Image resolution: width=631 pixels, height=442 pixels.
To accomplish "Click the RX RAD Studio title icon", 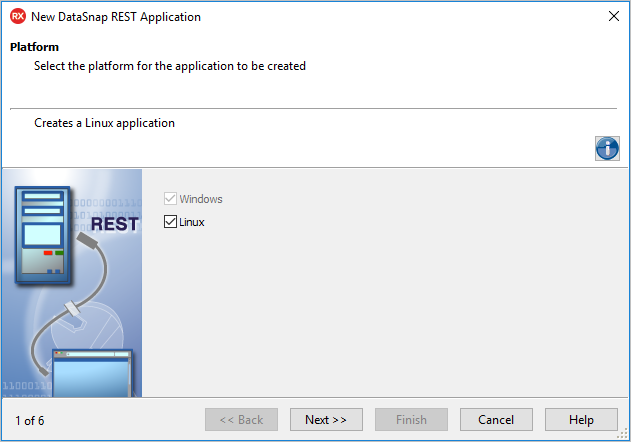I will [x=18, y=17].
